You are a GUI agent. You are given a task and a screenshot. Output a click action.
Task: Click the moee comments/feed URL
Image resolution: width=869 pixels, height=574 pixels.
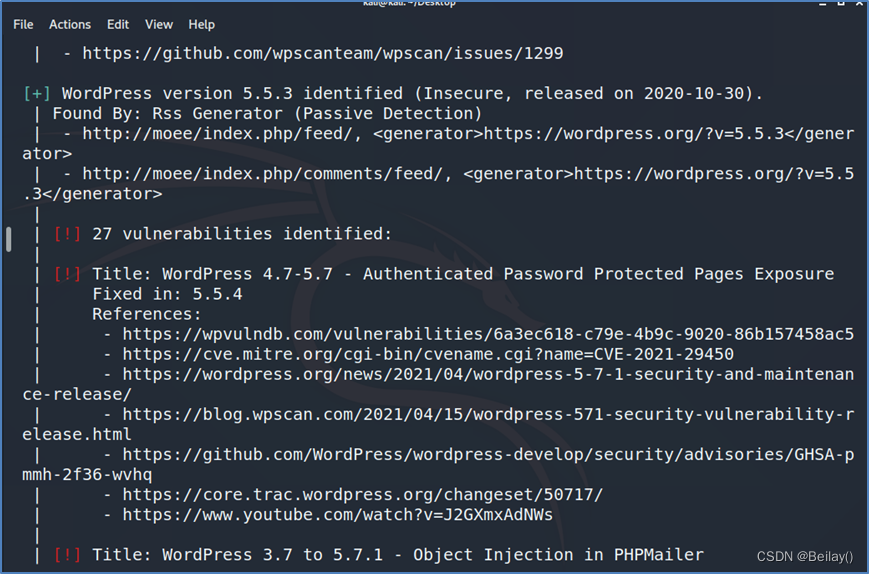(x=263, y=173)
